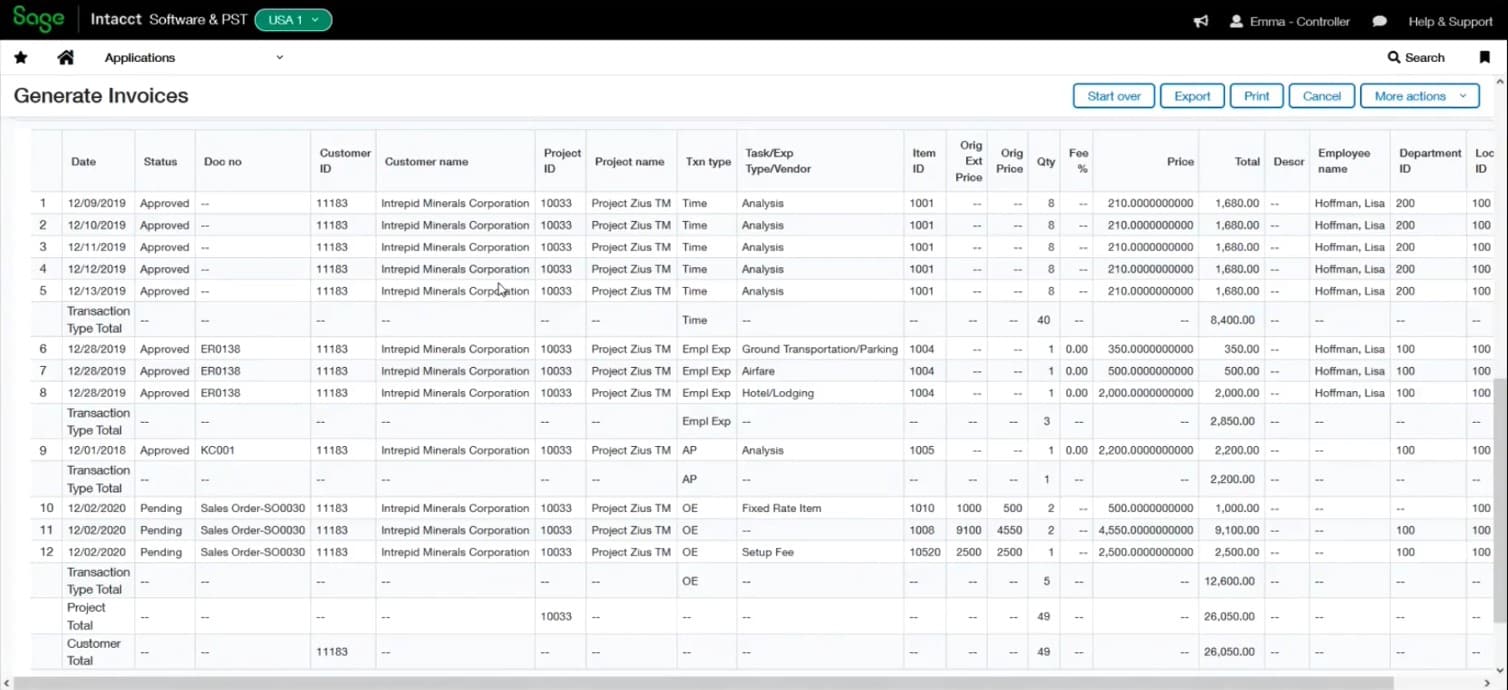Open Emma - Controller user menu

[1290, 21]
